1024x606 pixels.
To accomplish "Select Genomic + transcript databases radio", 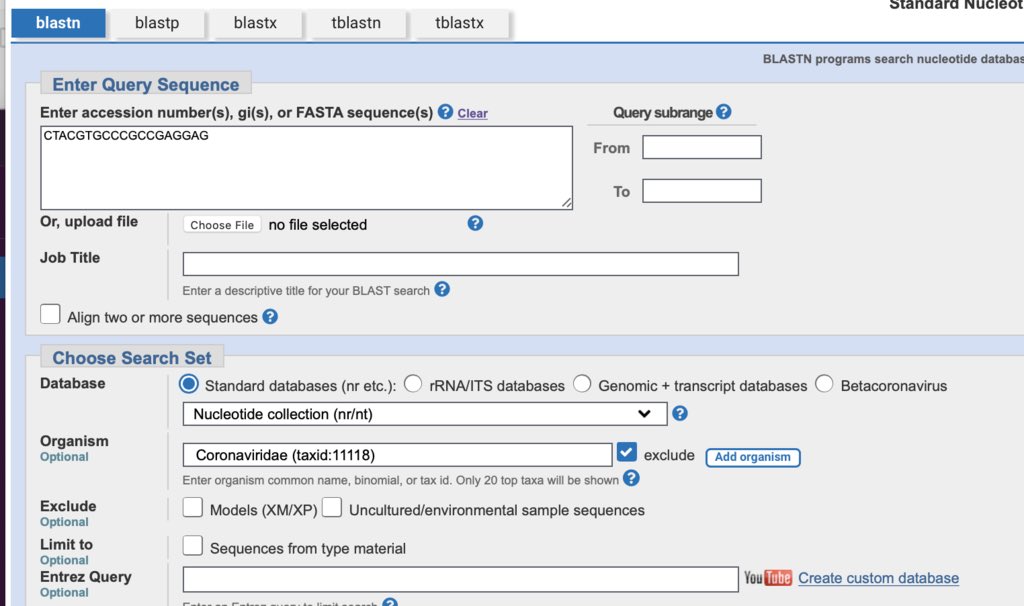I will (582, 384).
